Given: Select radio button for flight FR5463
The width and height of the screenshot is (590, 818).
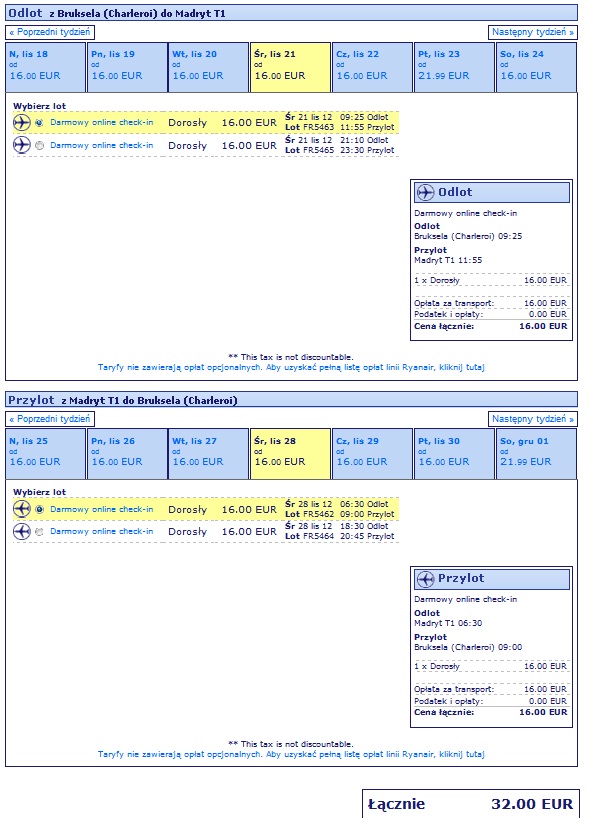Looking at the screenshot, I should (39, 123).
